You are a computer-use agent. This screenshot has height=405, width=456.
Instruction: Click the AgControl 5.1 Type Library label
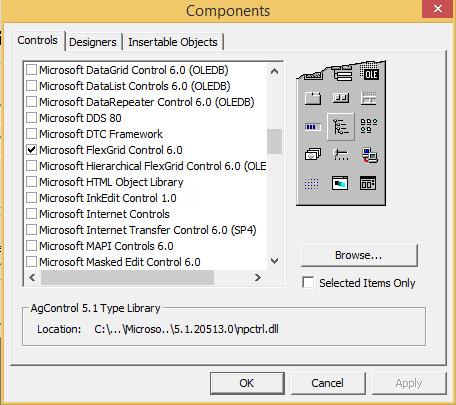click(95, 308)
